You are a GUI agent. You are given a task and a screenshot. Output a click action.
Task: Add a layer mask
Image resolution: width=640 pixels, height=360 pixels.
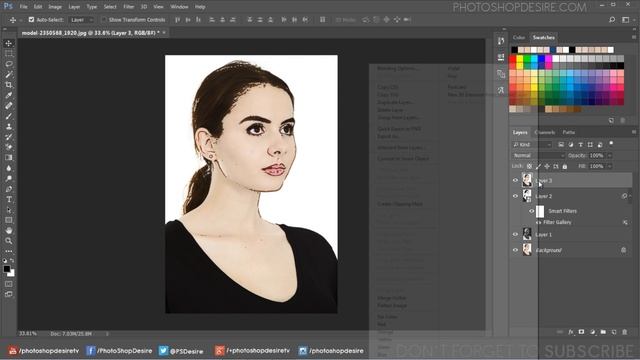[581, 332]
